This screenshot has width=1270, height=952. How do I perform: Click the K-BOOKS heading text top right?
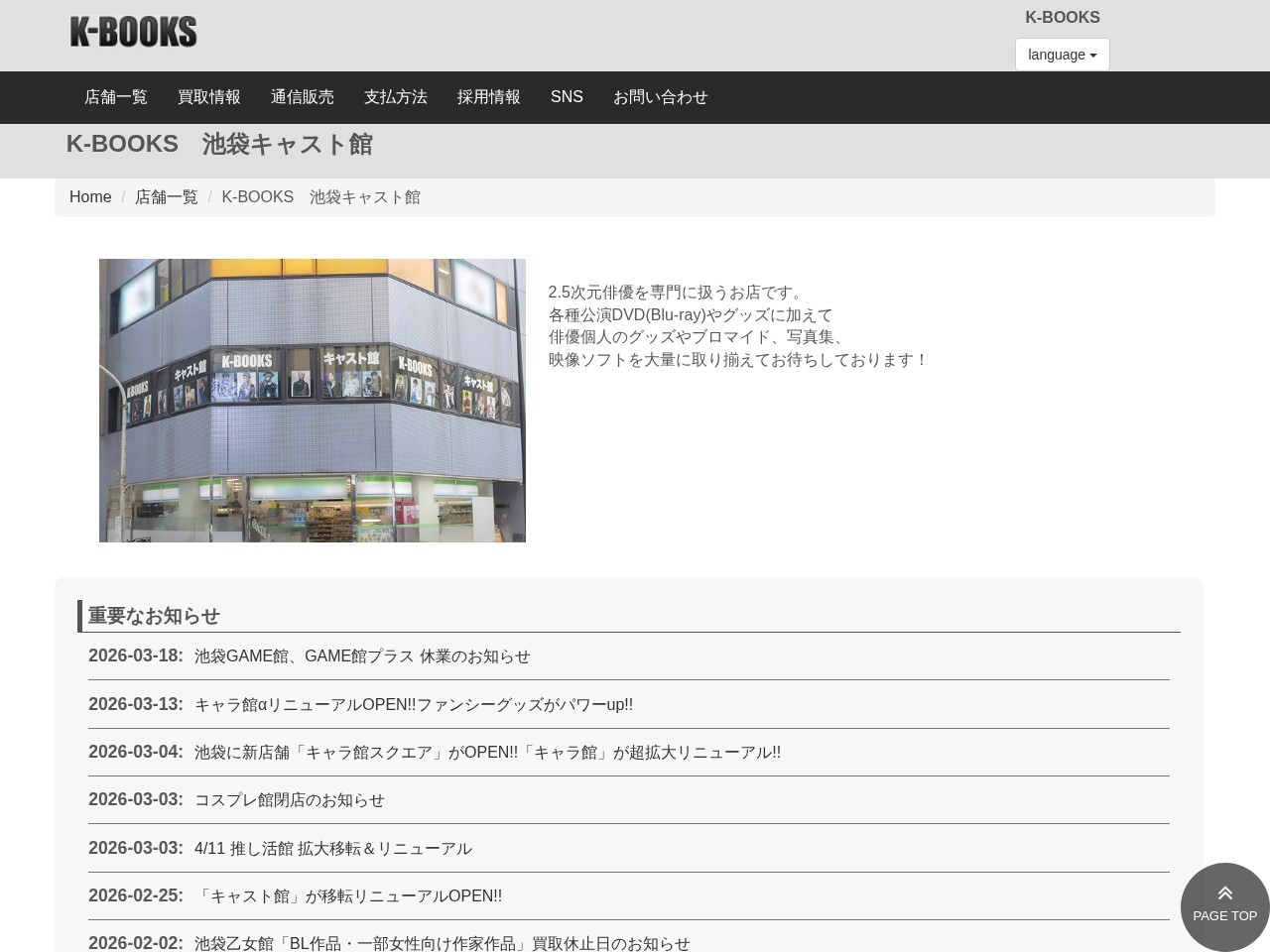pyautogui.click(x=1062, y=17)
